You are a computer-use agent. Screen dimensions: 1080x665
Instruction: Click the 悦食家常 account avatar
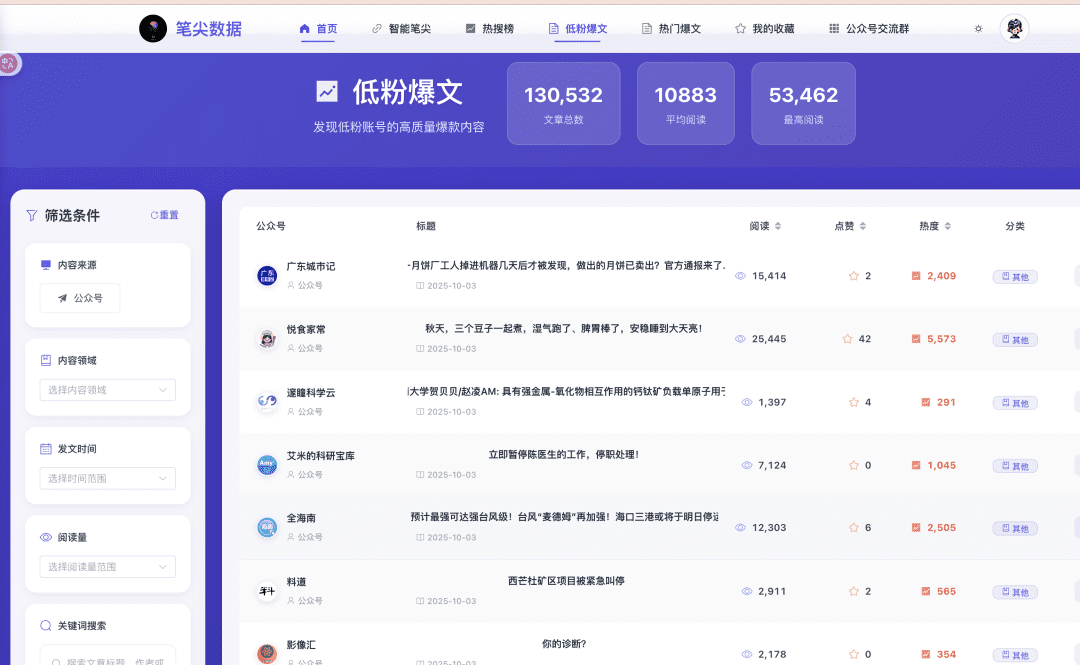(267, 339)
